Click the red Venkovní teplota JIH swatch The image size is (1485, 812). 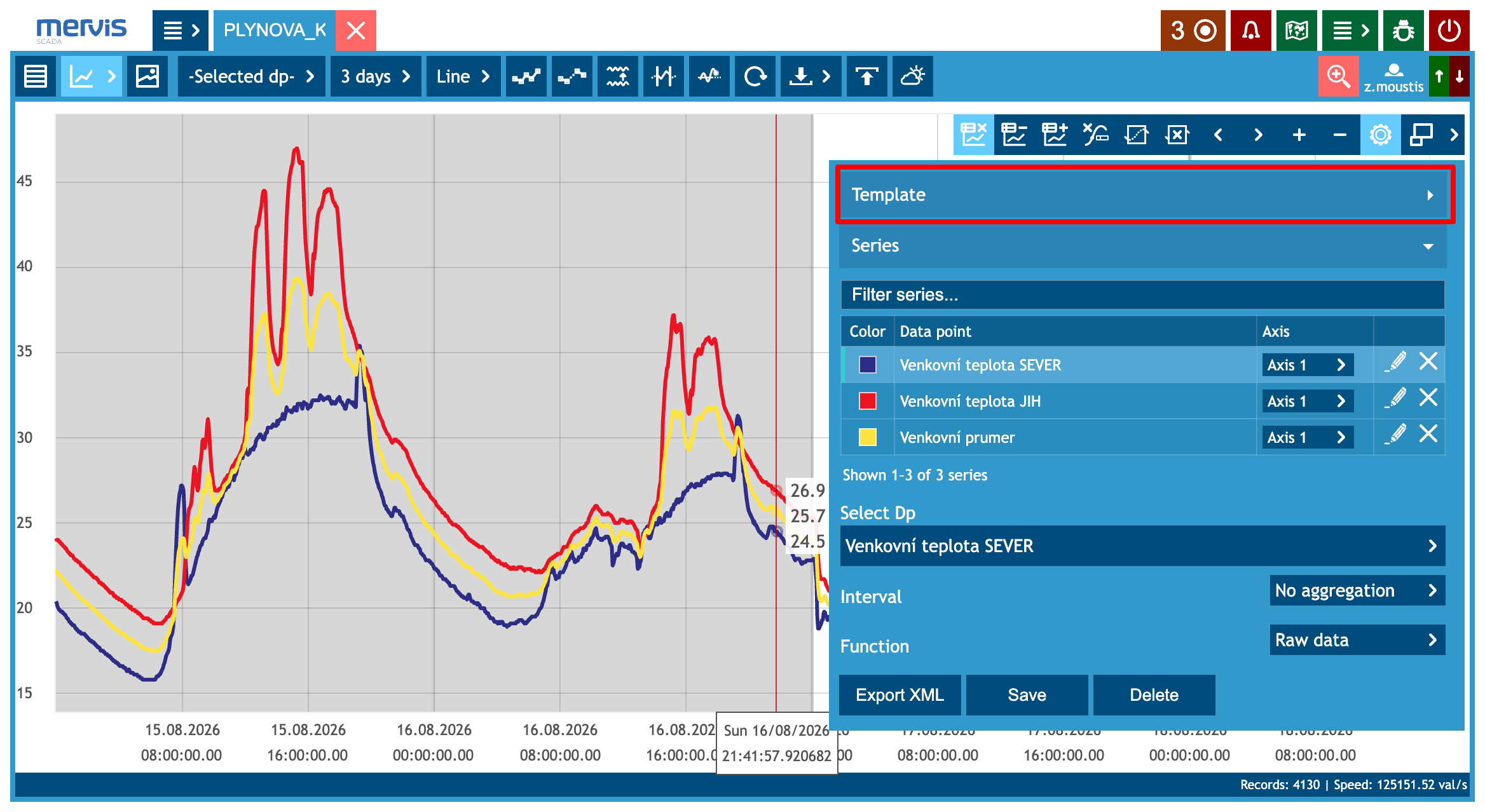pos(867,401)
